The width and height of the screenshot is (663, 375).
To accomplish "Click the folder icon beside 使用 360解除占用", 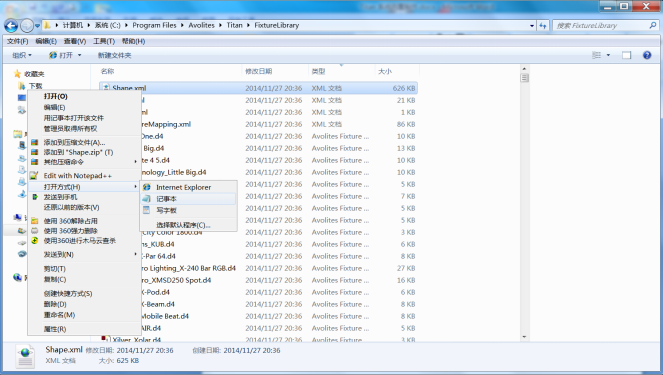I will point(35,221).
